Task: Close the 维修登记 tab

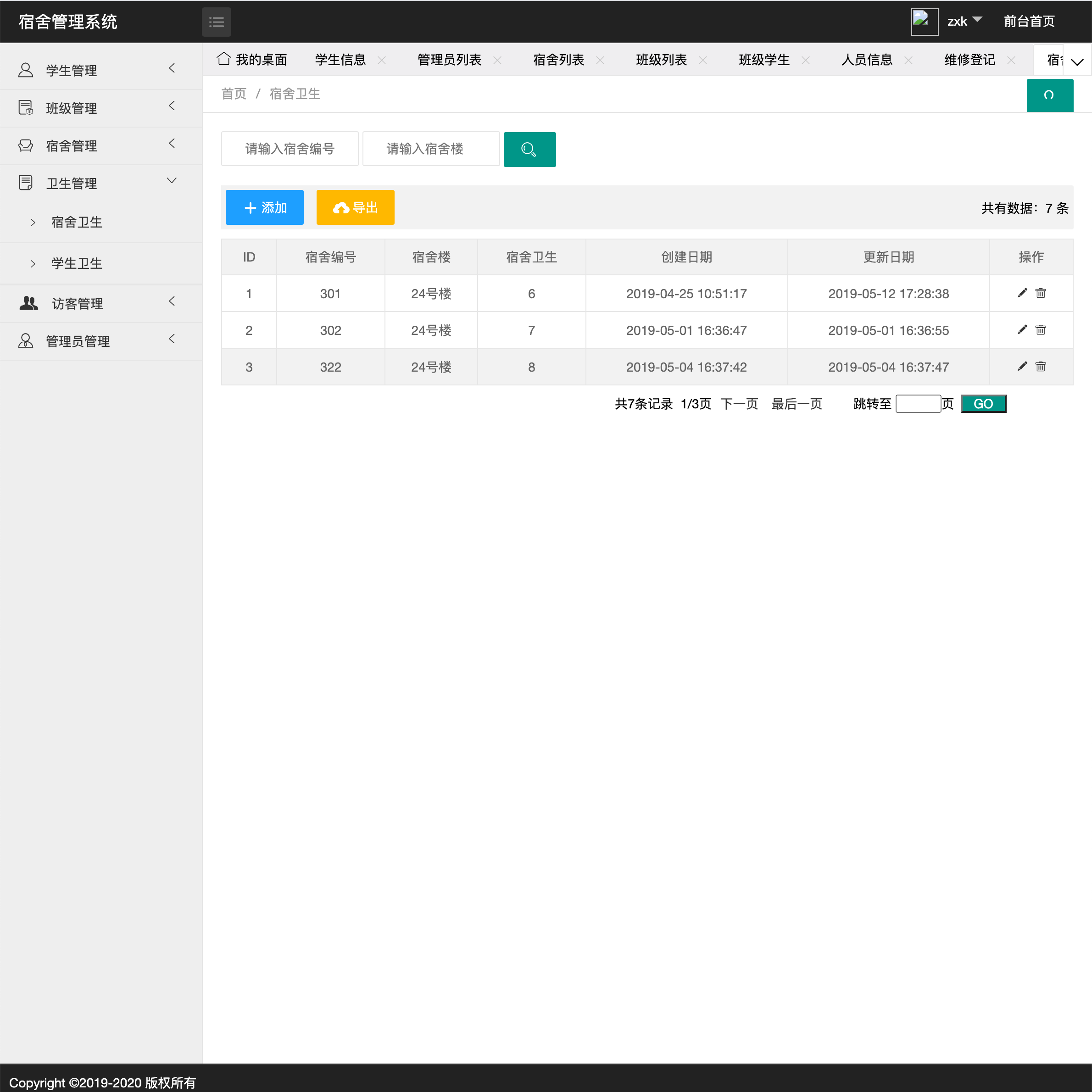Action: click(1011, 60)
